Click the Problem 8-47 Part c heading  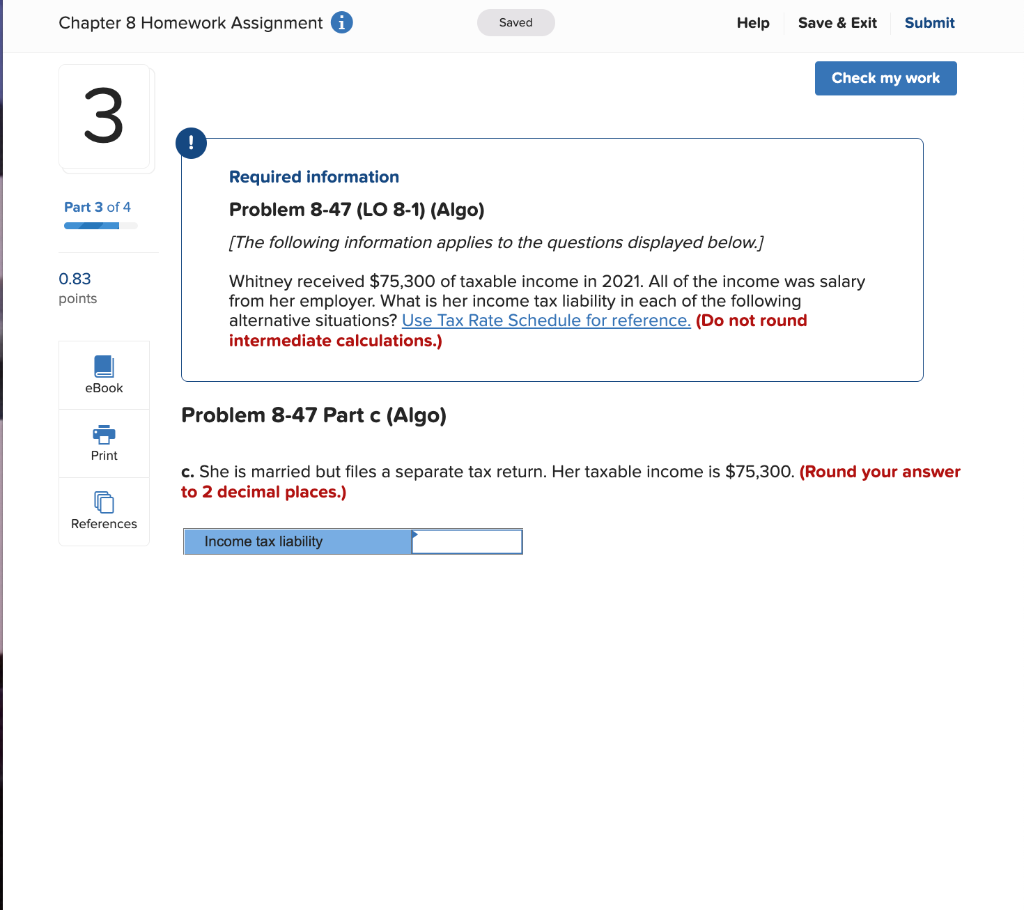click(313, 415)
